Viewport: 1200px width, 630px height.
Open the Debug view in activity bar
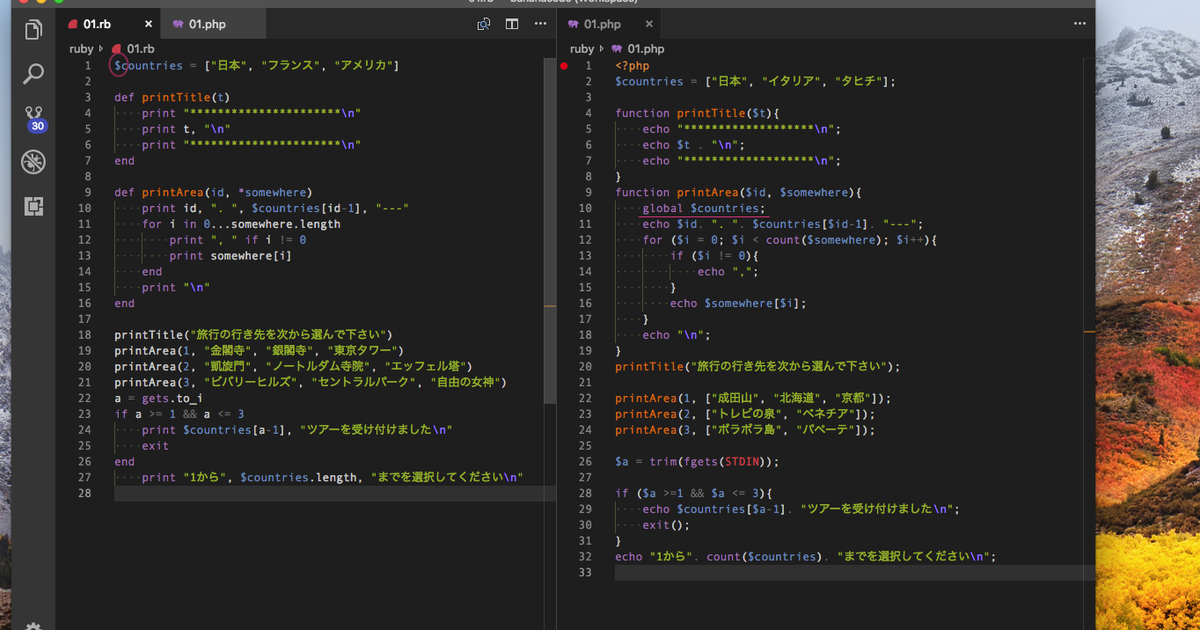click(x=34, y=161)
